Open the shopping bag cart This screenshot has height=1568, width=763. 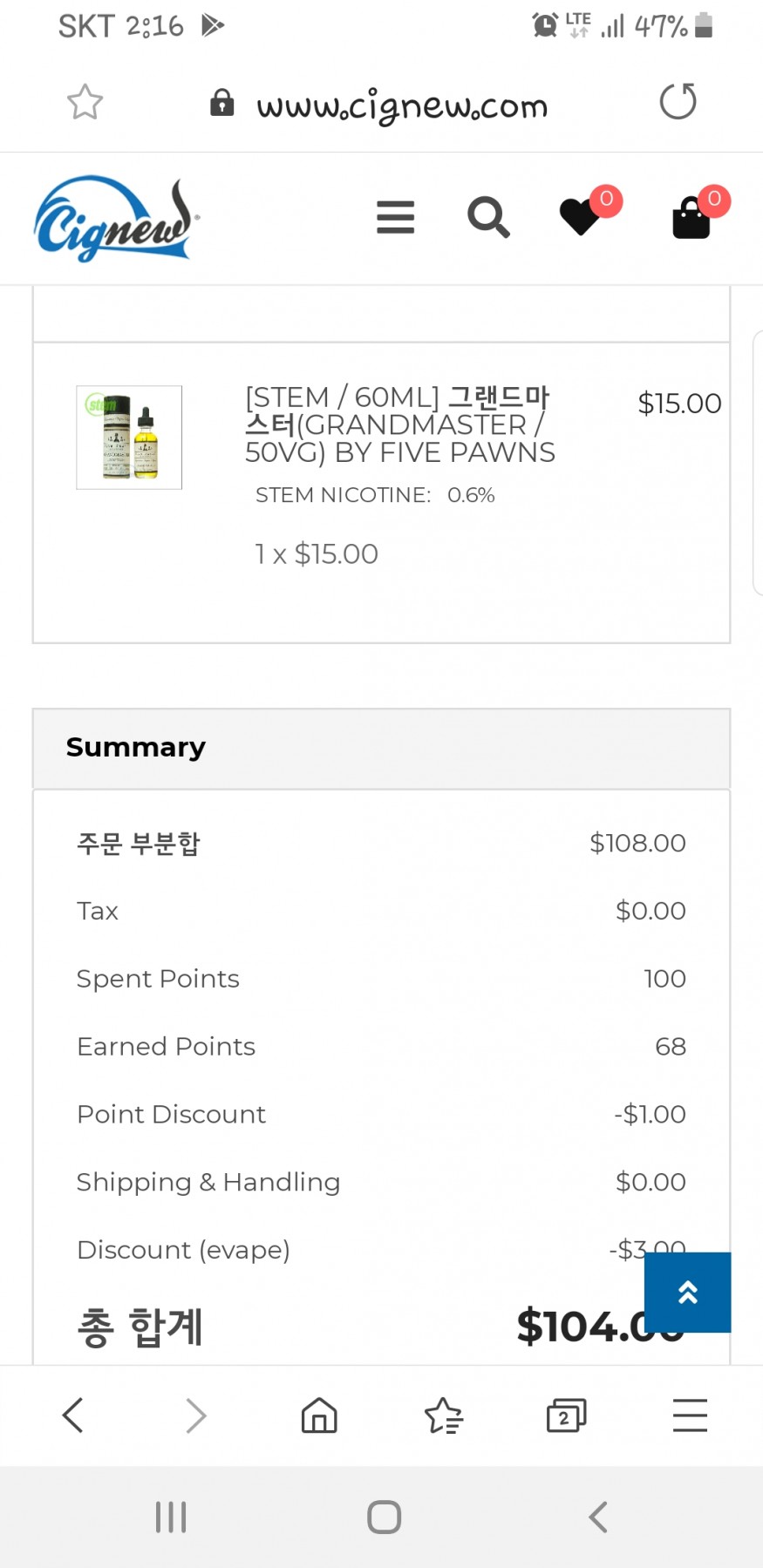pyautogui.click(x=691, y=217)
